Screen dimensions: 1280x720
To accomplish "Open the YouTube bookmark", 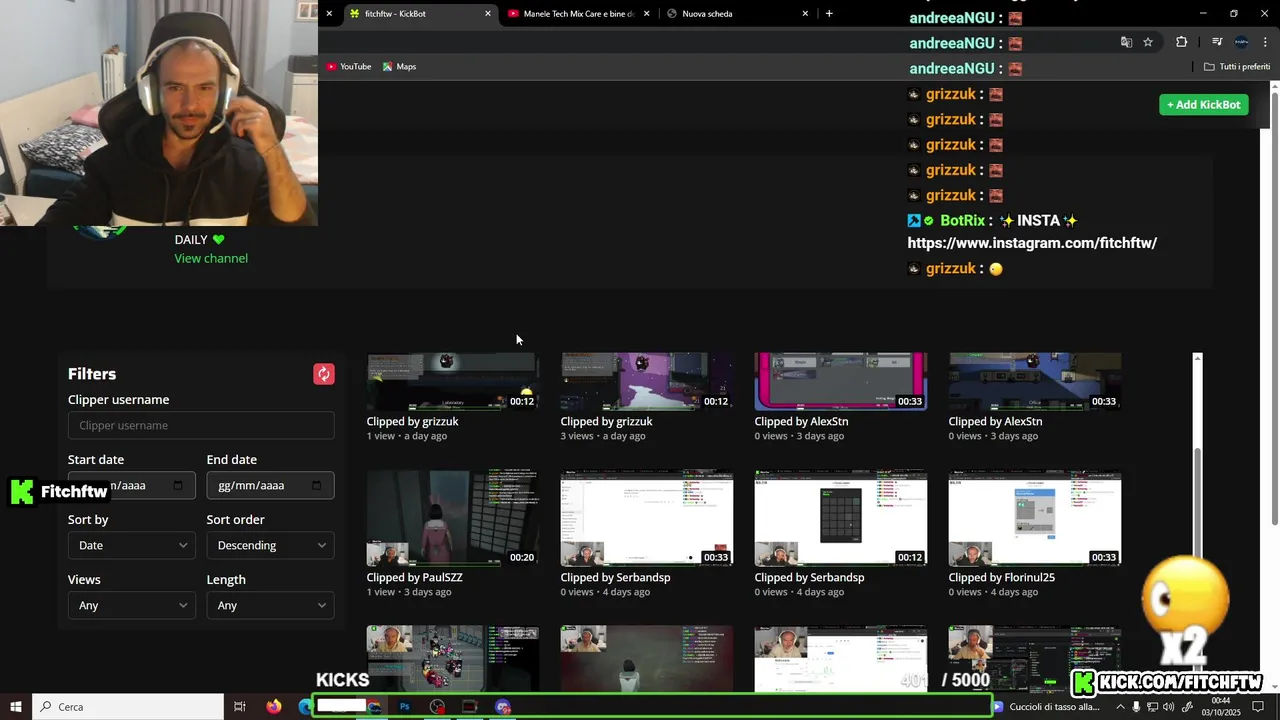I will click(x=348, y=66).
